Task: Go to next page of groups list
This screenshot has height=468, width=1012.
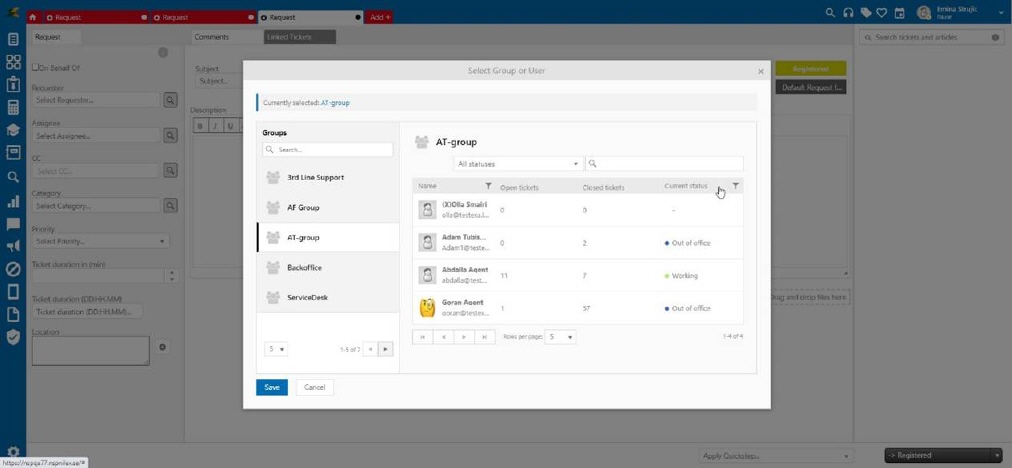Action: click(x=386, y=349)
